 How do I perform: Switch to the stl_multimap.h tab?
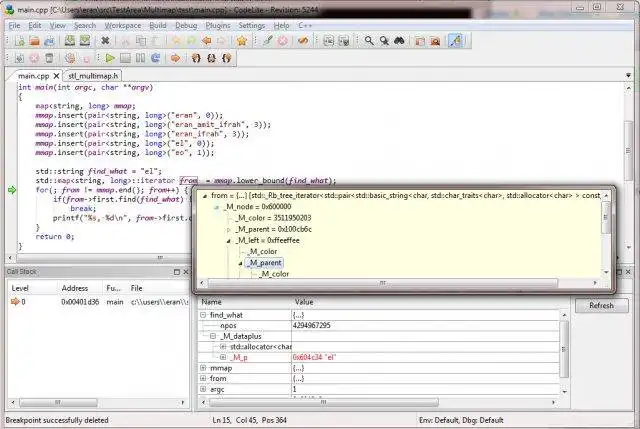pyautogui.click(x=93, y=75)
